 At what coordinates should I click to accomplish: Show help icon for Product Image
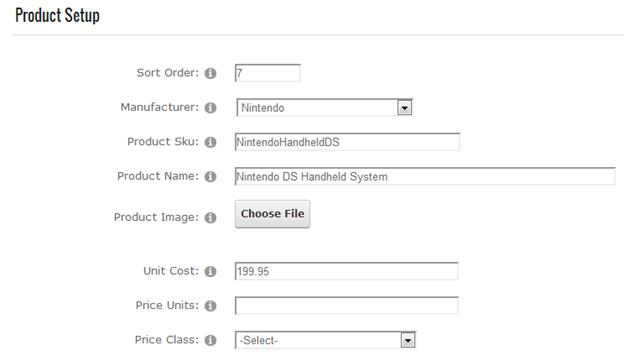point(211,218)
